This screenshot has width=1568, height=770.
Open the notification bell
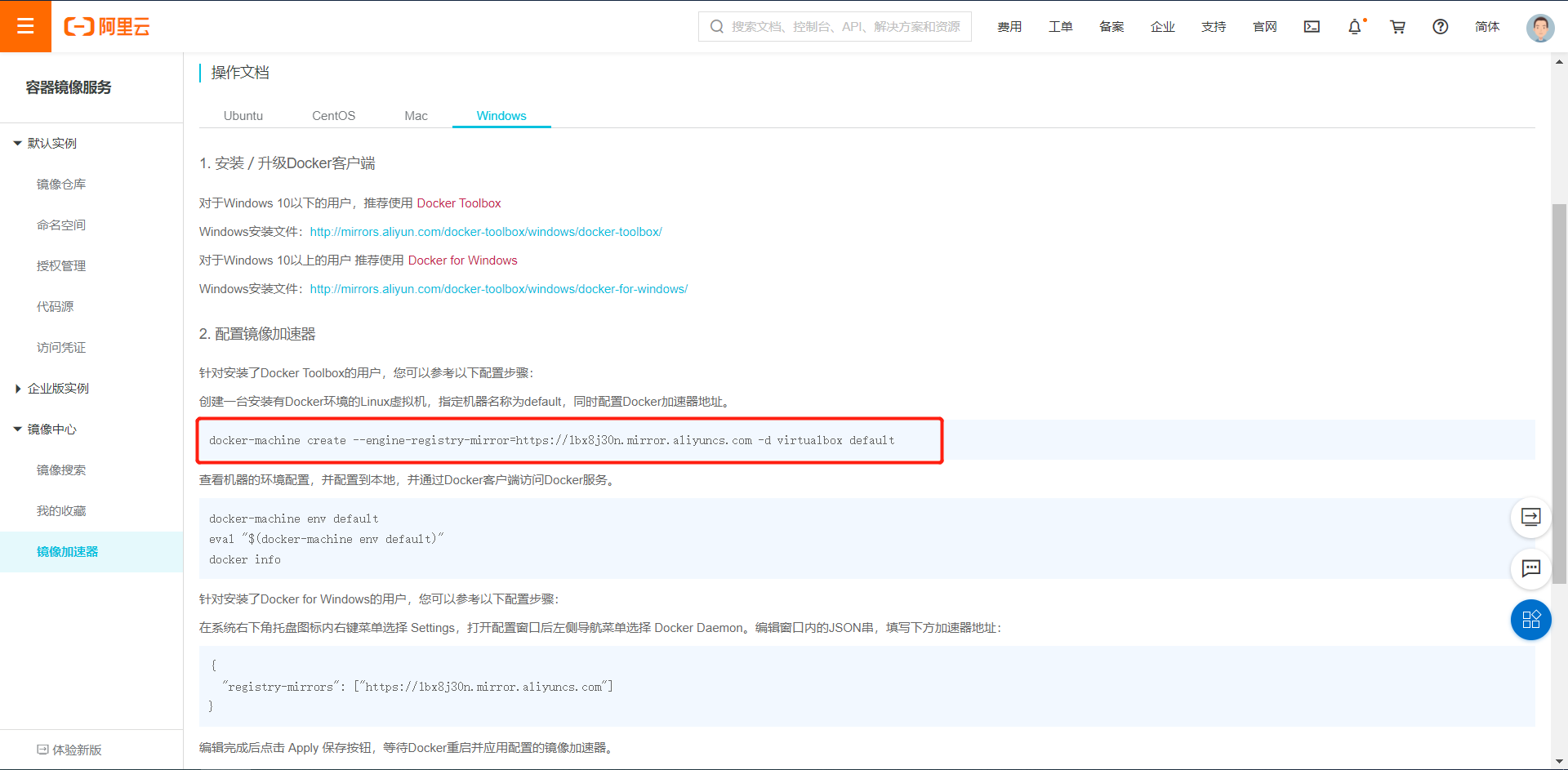pyautogui.click(x=1355, y=27)
